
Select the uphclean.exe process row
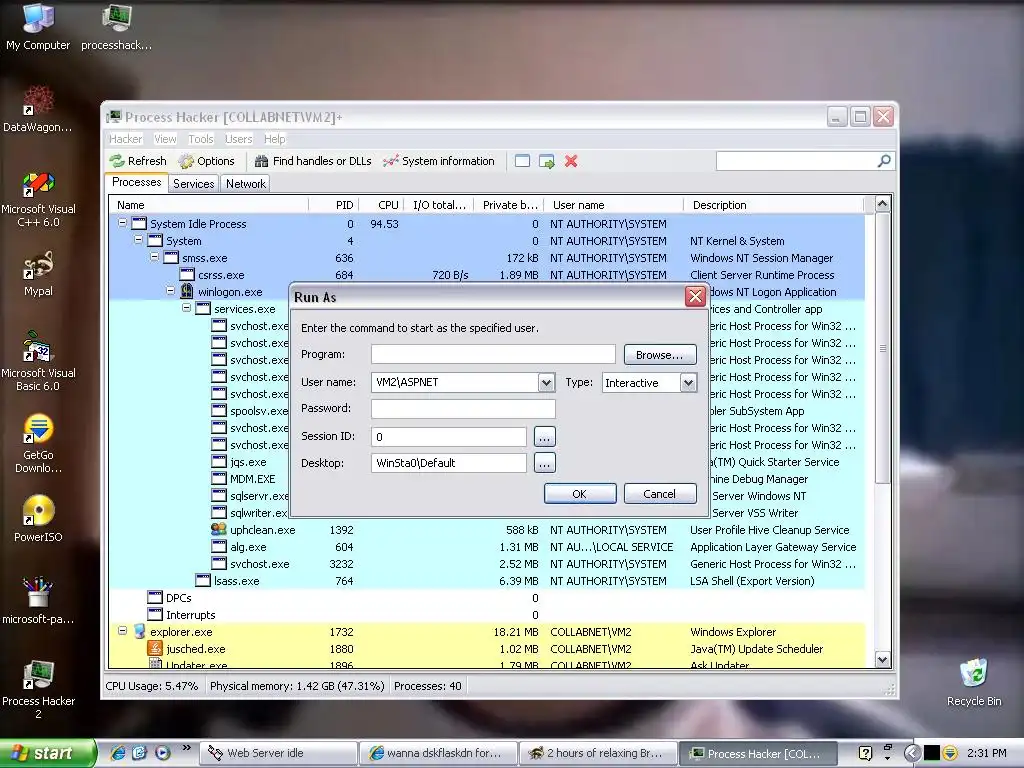(x=487, y=530)
